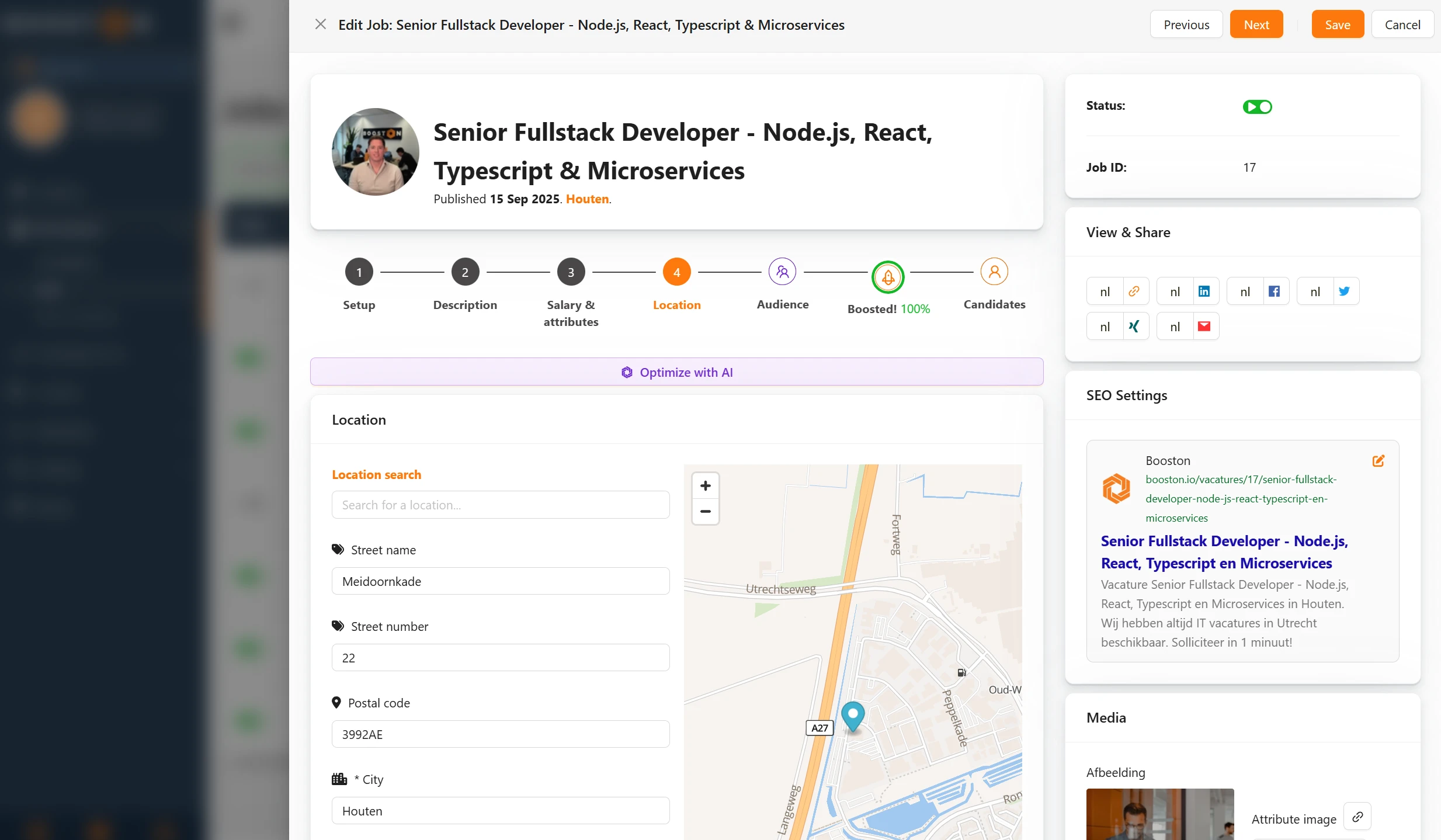This screenshot has height=840, width=1441.
Task: Click the A27 road label on map
Action: (x=819, y=728)
